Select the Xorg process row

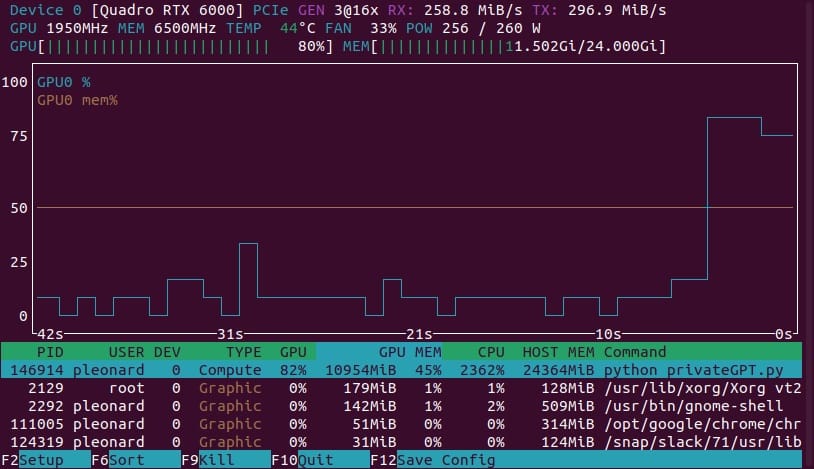pyautogui.click(x=400, y=388)
